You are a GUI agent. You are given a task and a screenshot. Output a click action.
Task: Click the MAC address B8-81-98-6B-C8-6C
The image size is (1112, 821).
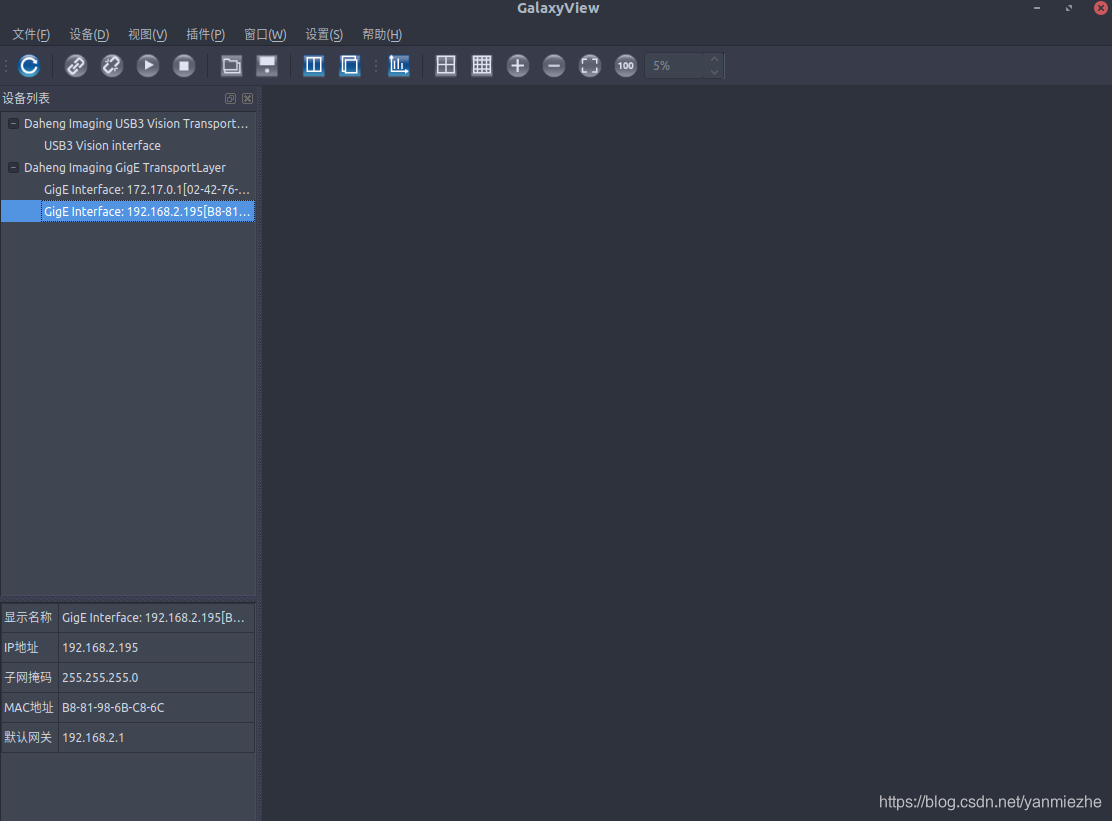(156, 708)
